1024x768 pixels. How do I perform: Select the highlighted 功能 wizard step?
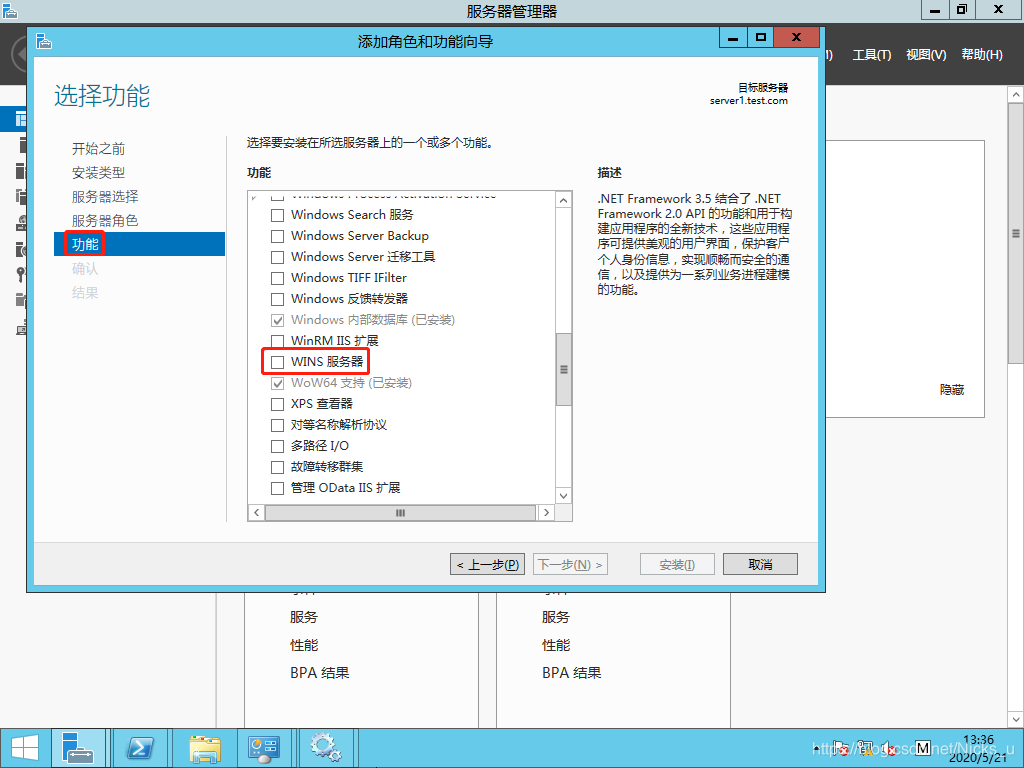pos(139,244)
